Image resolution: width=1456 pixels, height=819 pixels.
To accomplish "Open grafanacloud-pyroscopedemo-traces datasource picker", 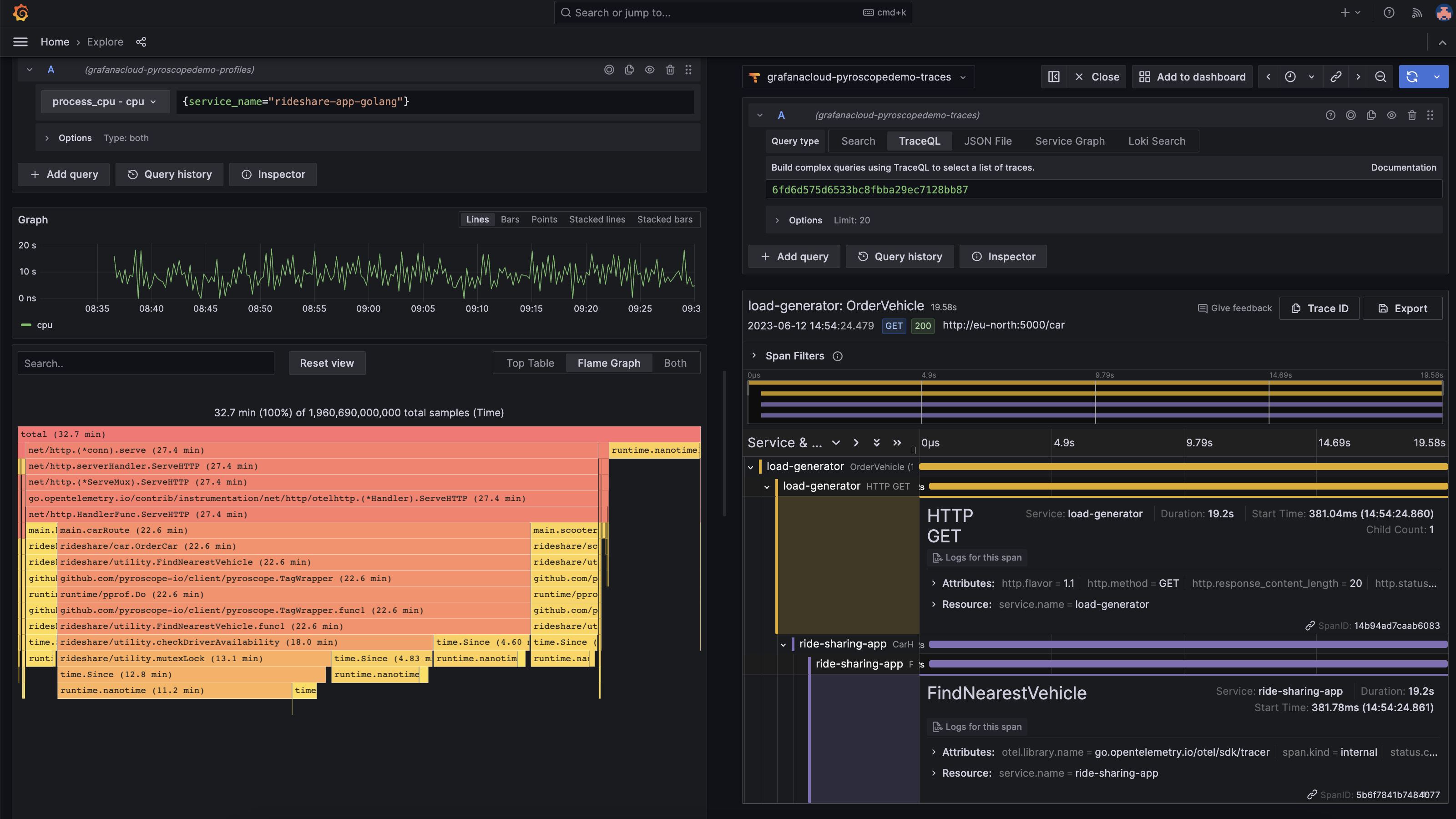I will 859,77.
